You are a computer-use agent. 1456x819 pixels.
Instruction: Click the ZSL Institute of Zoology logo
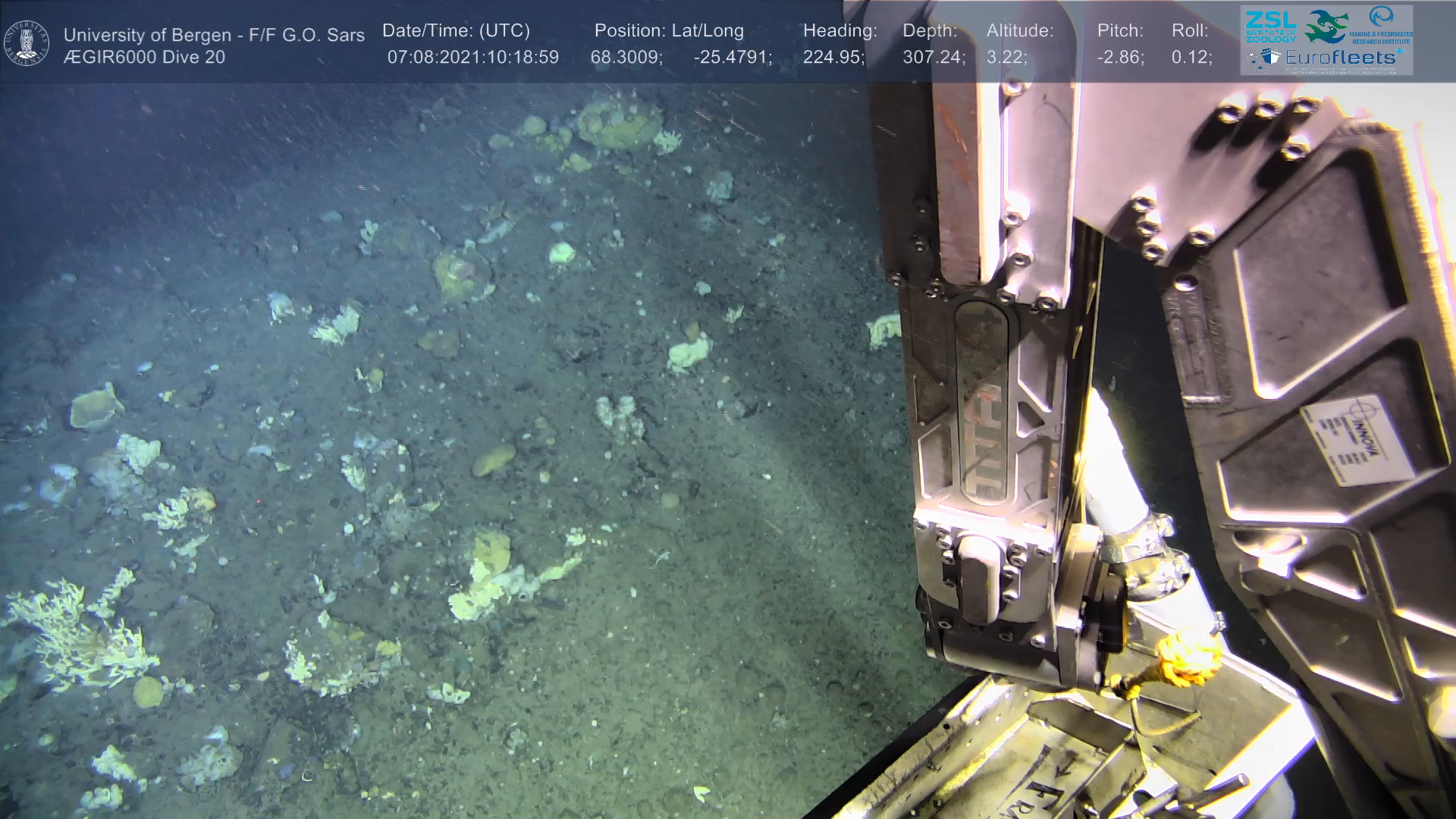1270,27
